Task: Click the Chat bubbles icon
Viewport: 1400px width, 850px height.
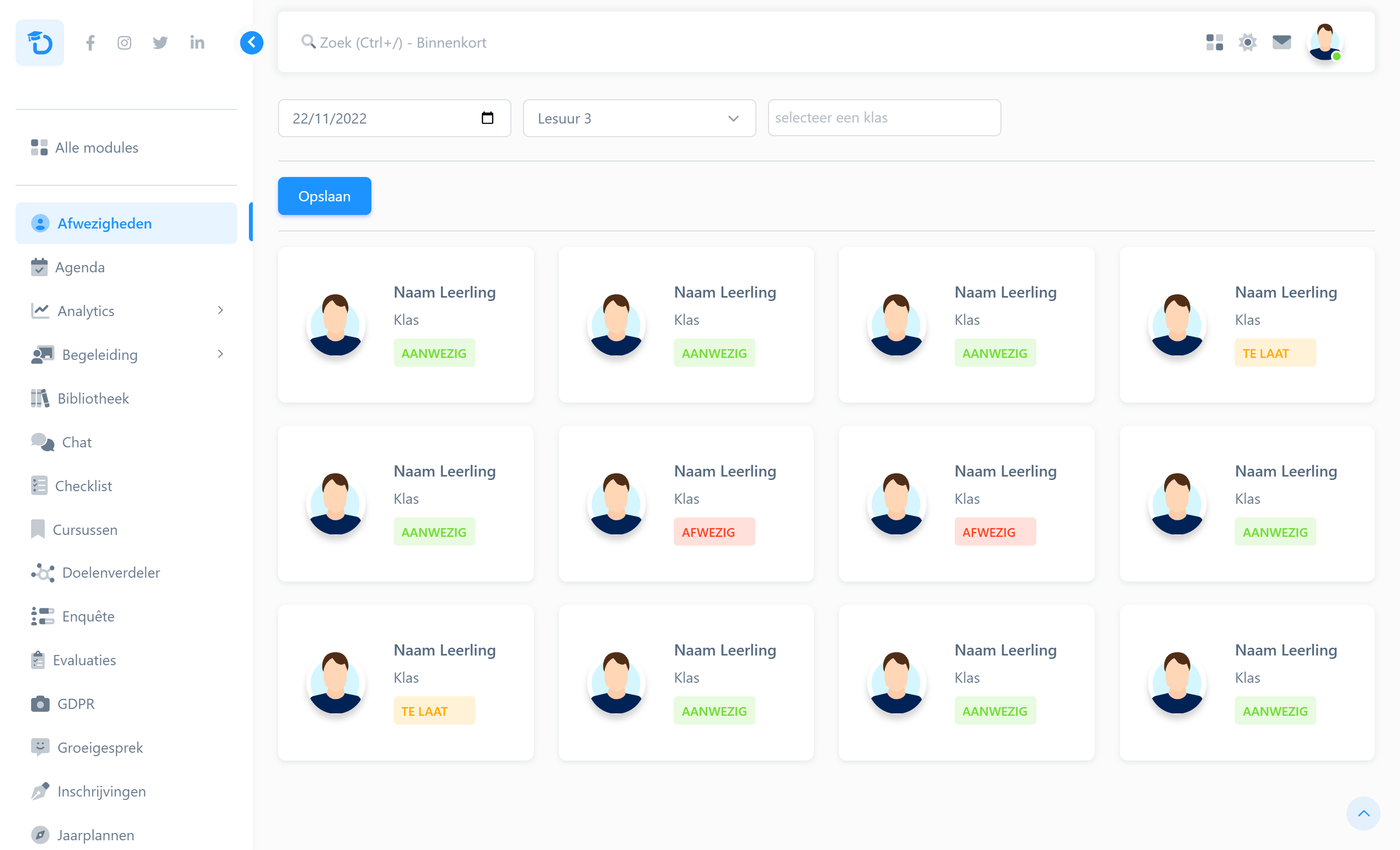Action: click(x=43, y=442)
